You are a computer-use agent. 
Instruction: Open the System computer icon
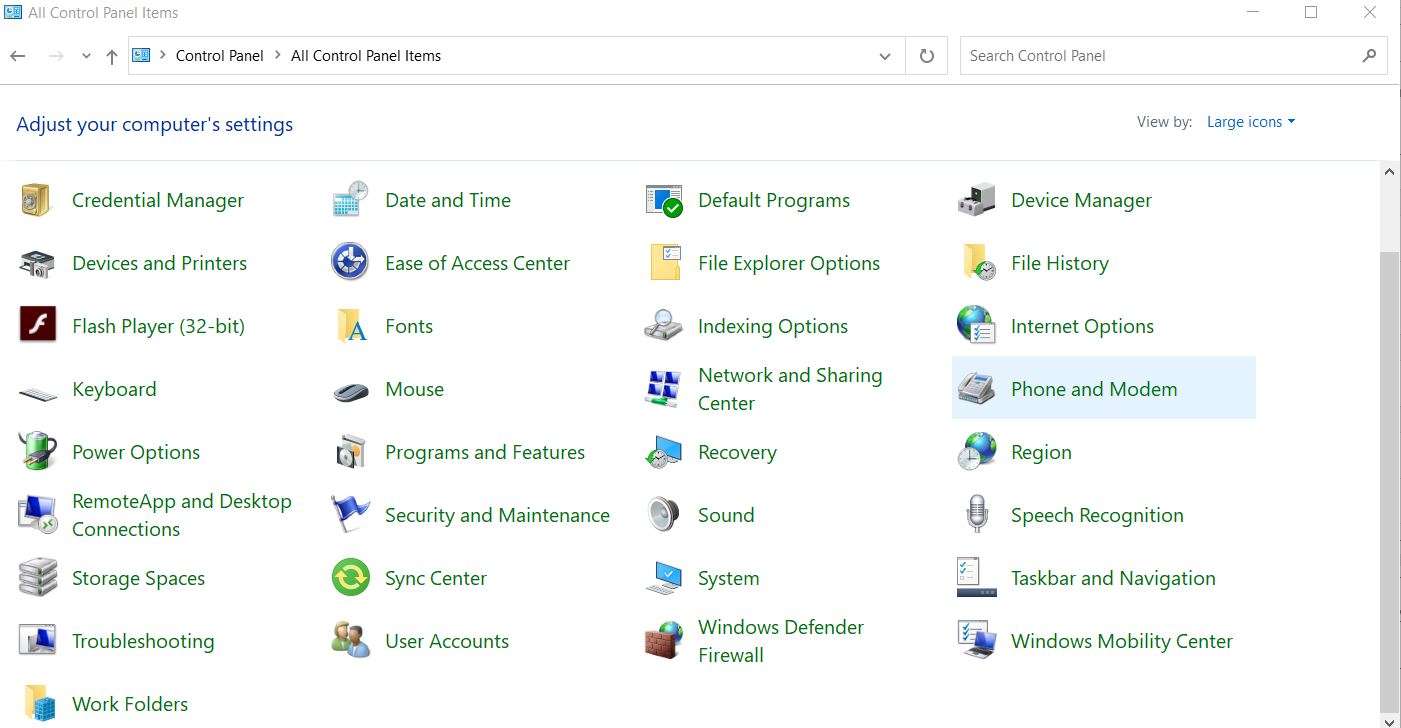[663, 578]
